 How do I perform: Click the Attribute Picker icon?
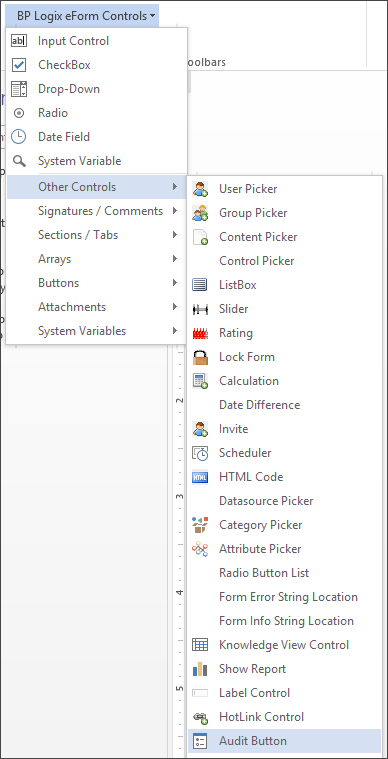[x=200, y=549]
